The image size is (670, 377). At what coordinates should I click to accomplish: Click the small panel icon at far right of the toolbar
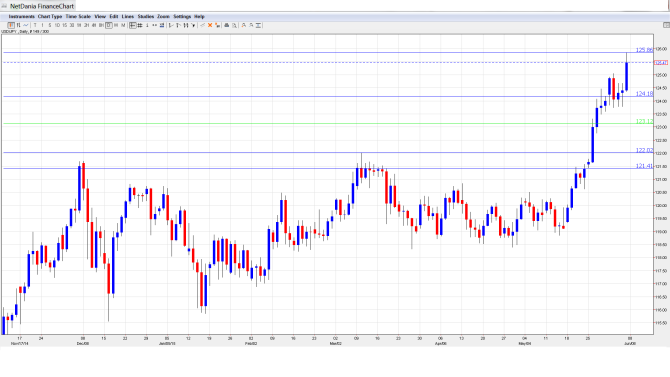tap(666, 25)
